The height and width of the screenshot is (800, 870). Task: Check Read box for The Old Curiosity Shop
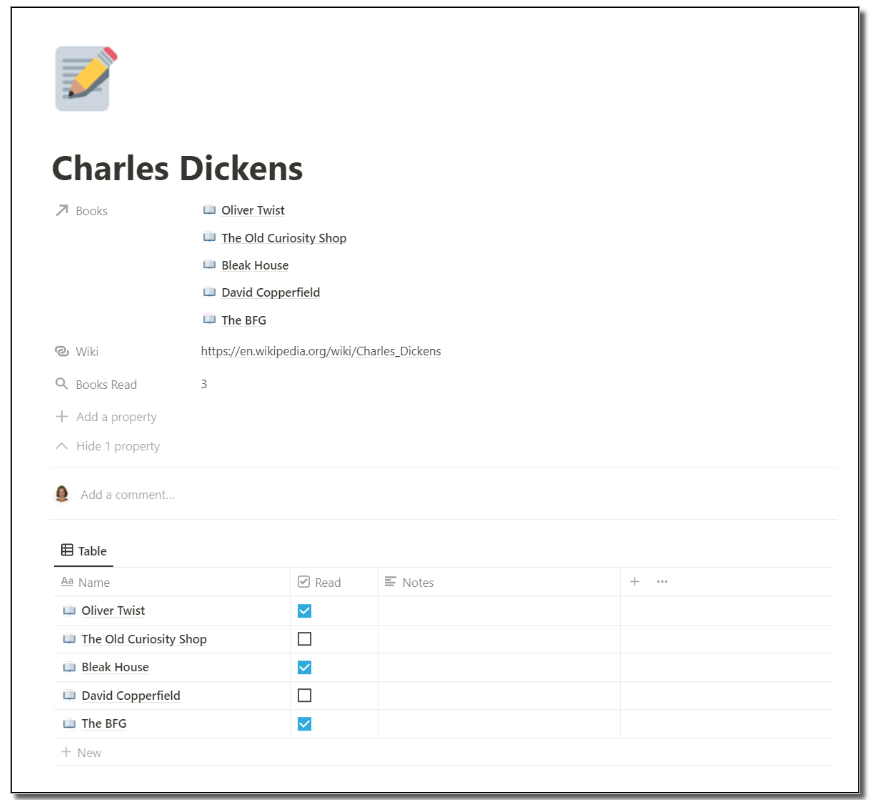tap(305, 639)
